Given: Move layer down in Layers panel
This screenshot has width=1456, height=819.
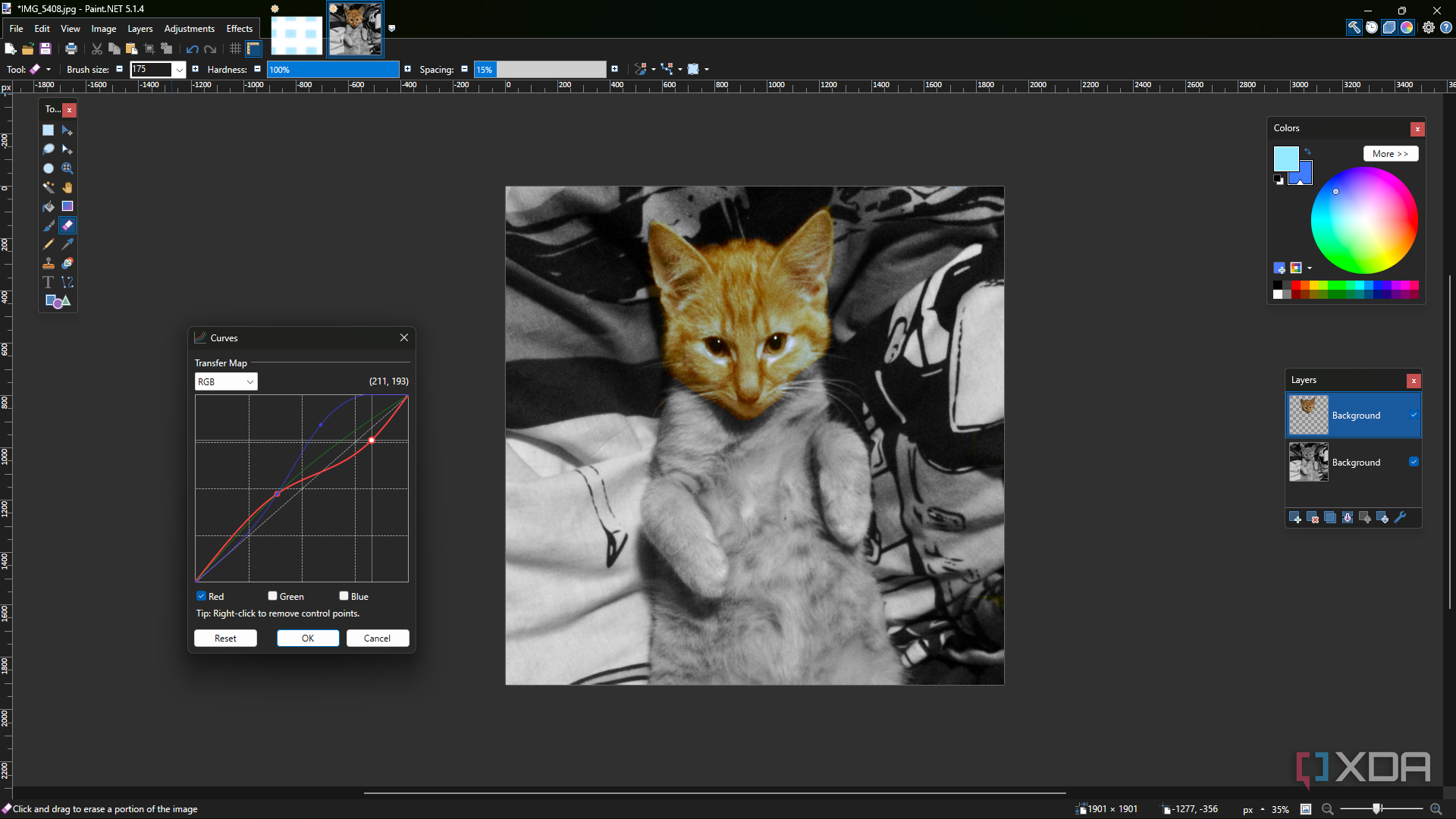Looking at the screenshot, I should click(1382, 517).
